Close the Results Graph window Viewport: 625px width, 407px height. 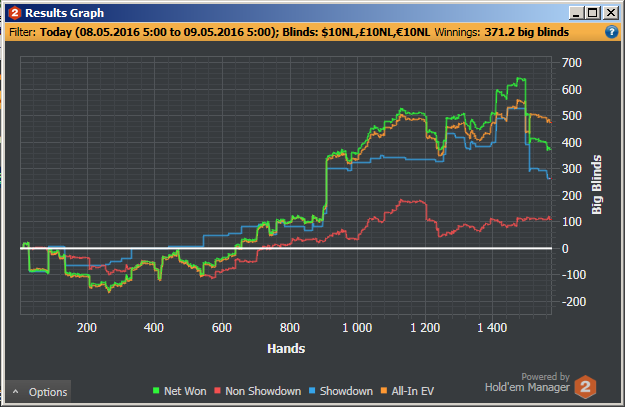pos(611,13)
